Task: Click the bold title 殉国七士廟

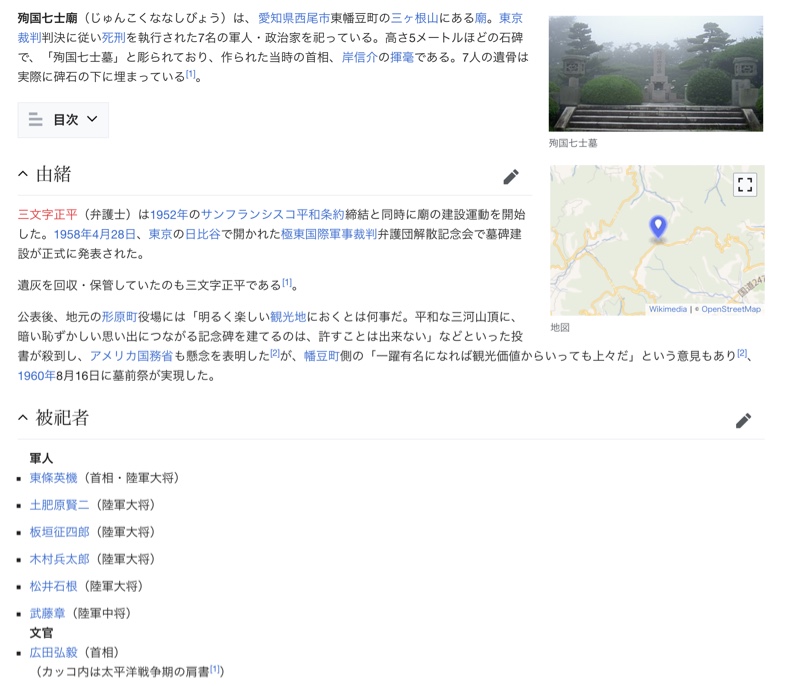Action: [x=47, y=18]
